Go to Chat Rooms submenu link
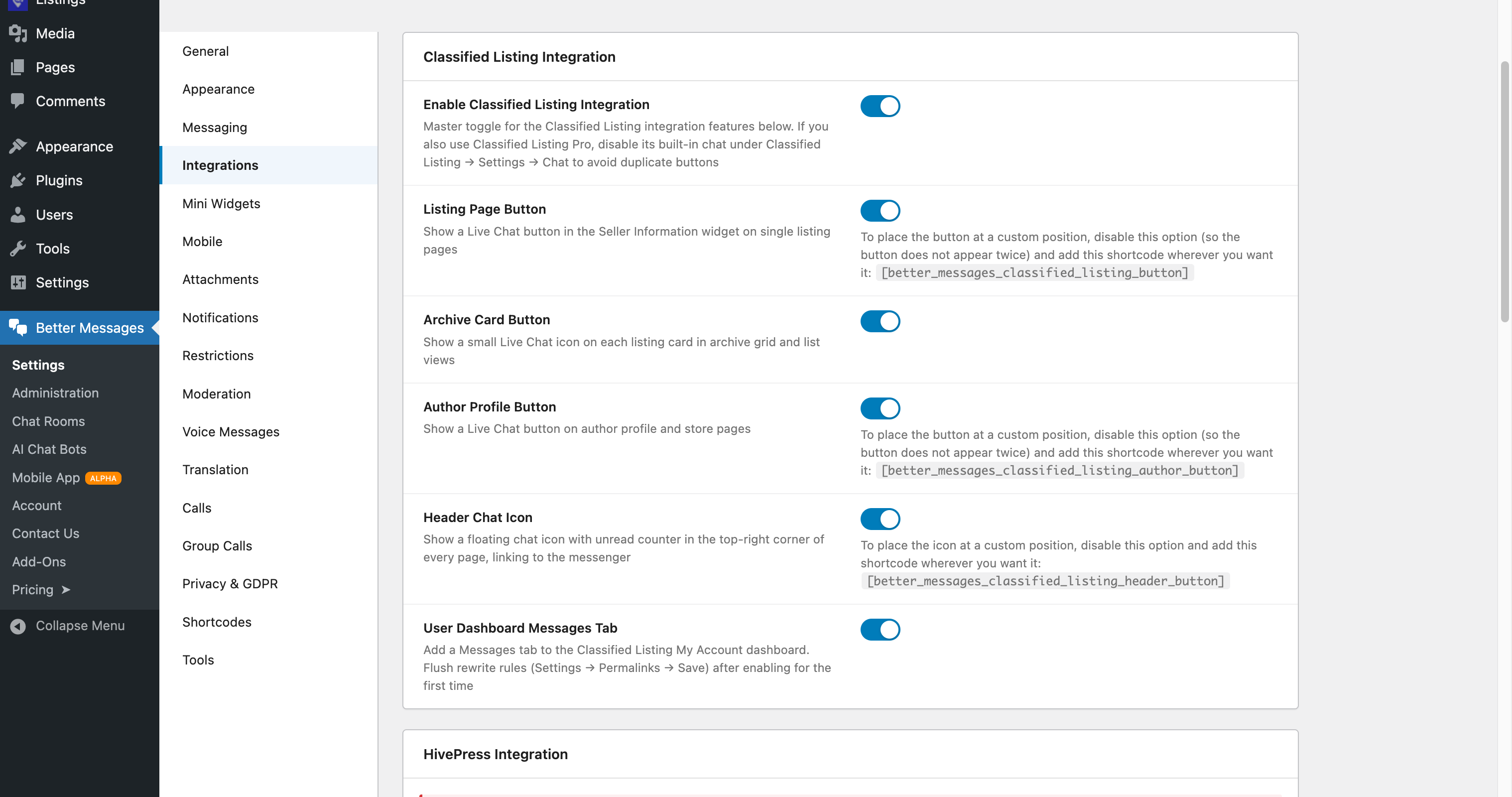Image resolution: width=1512 pixels, height=797 pixels. point(48,421)
